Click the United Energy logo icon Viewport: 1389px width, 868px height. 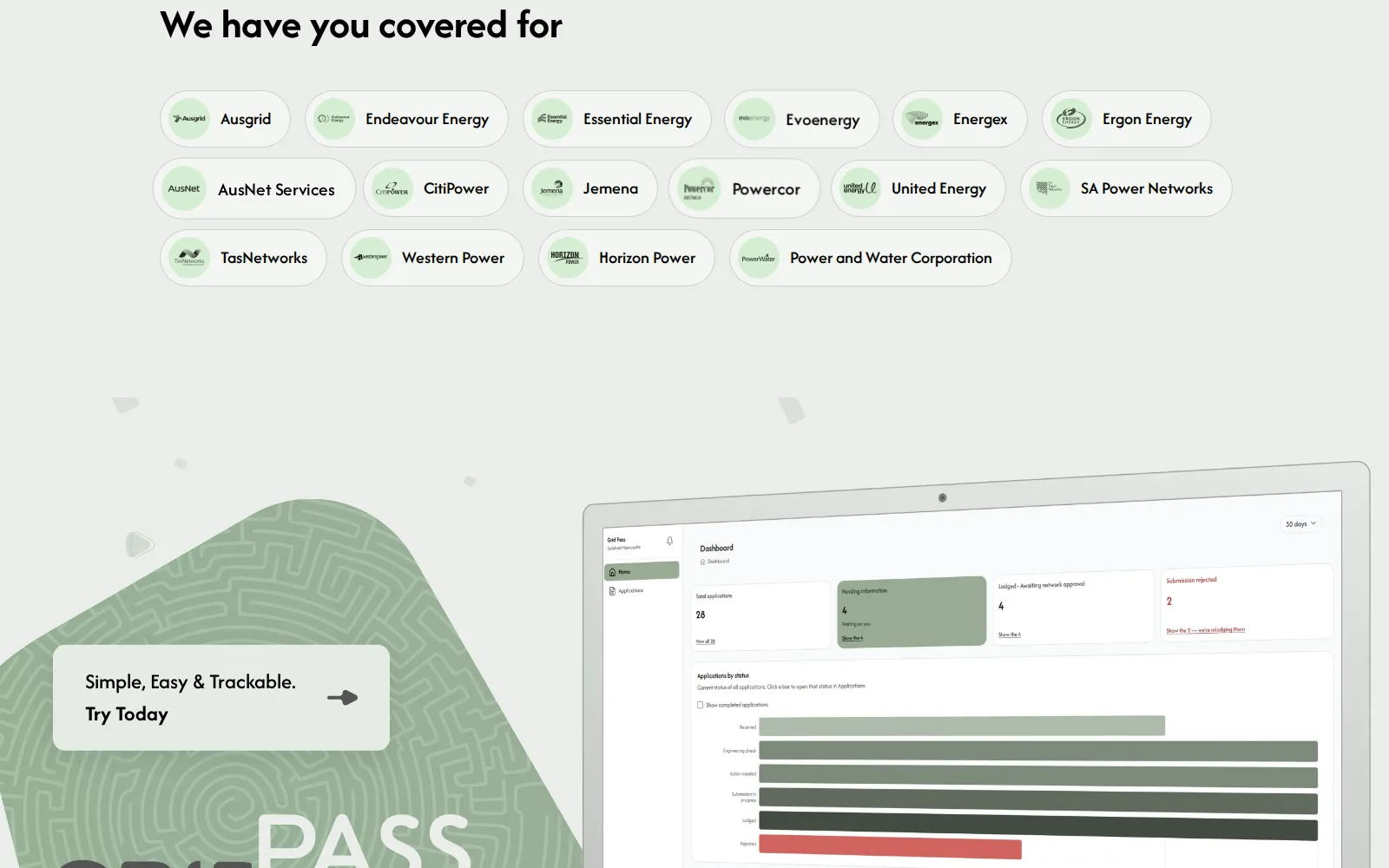click(860, 188)
